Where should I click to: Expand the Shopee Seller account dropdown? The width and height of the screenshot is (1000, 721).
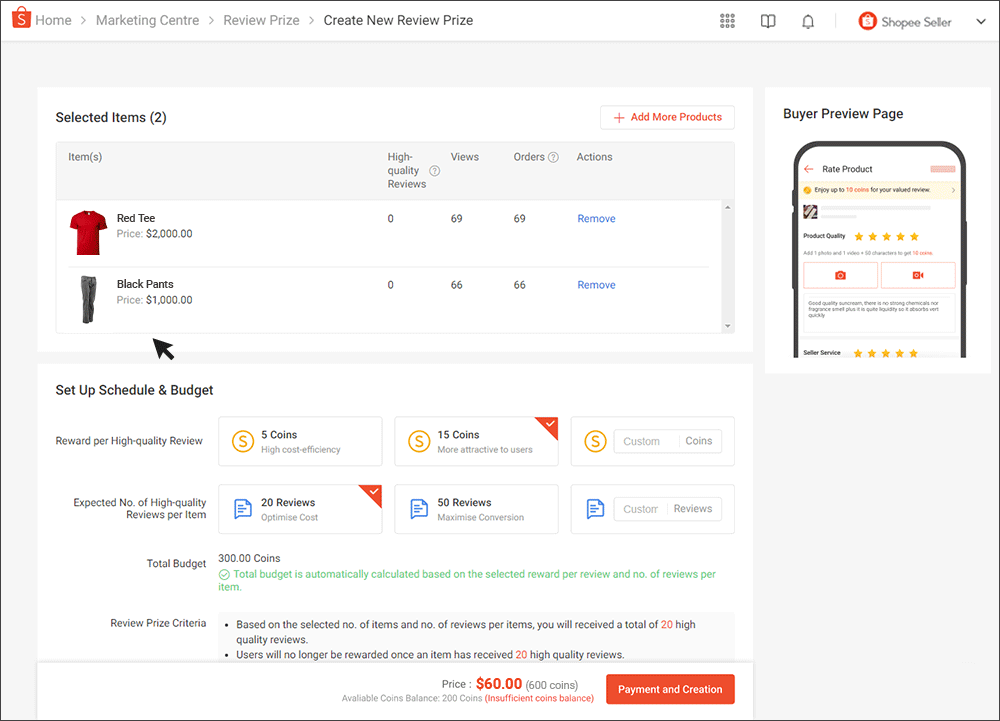(981, 20)
